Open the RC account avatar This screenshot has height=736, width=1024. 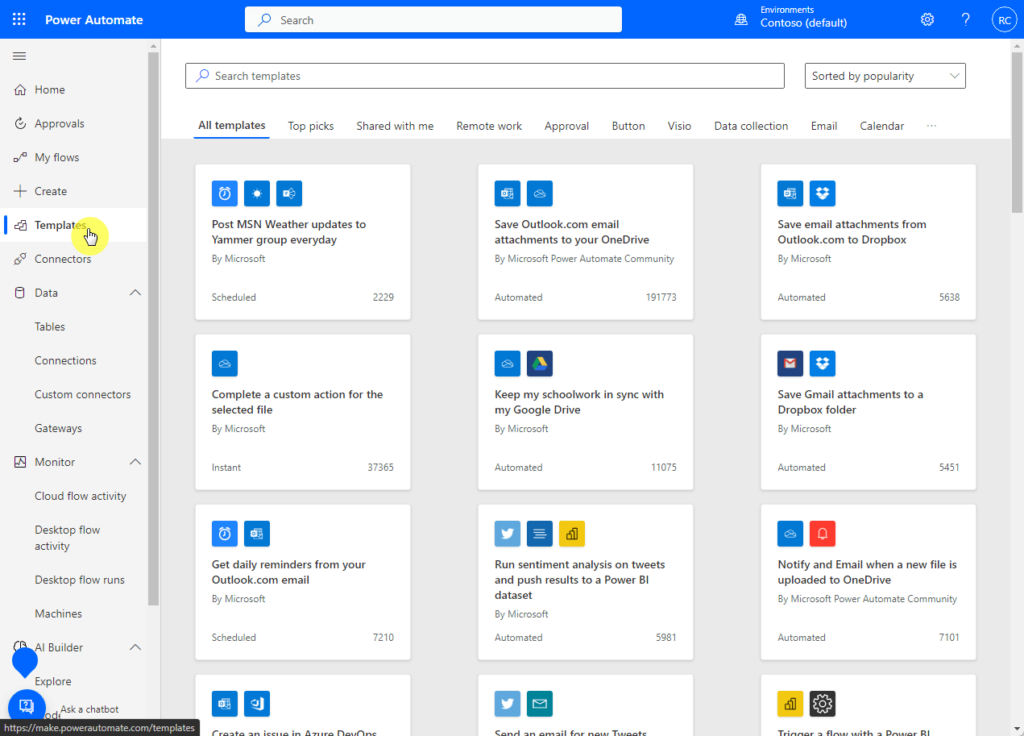click(x=1004, y=20)
